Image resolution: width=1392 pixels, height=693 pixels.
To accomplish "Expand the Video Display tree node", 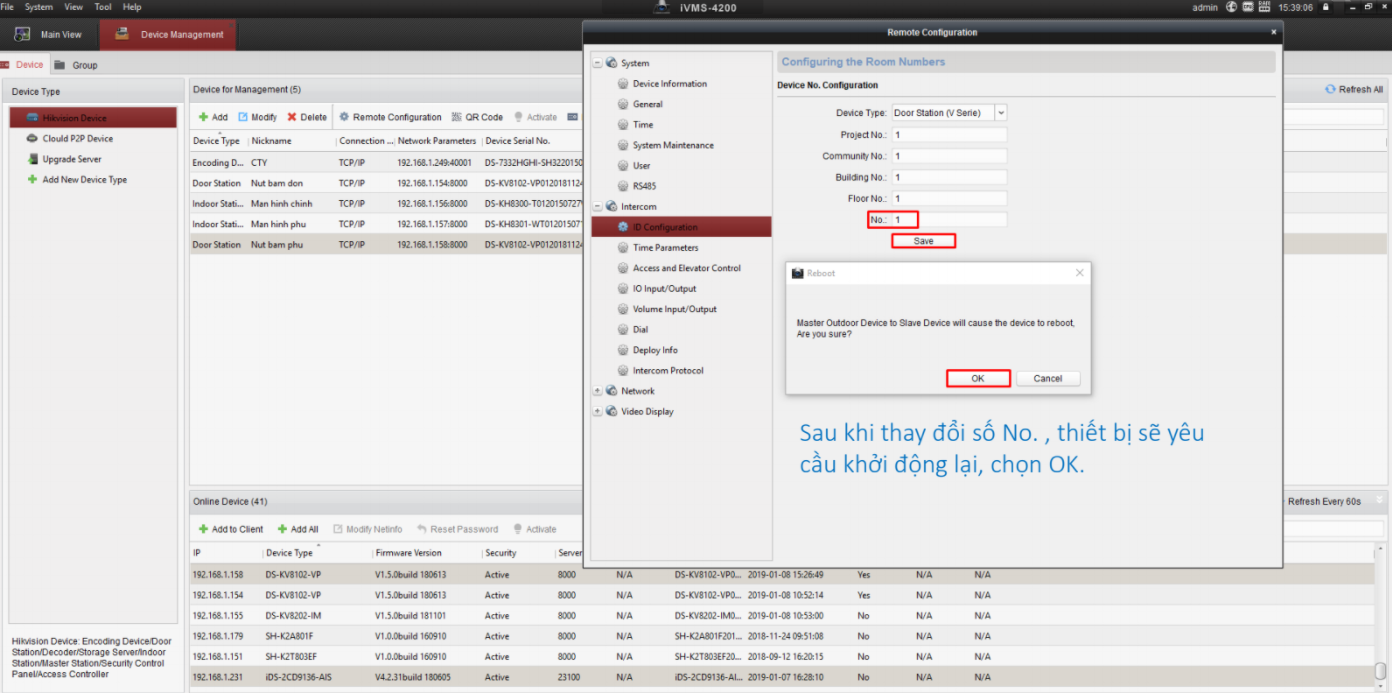I will click(598, 412).
